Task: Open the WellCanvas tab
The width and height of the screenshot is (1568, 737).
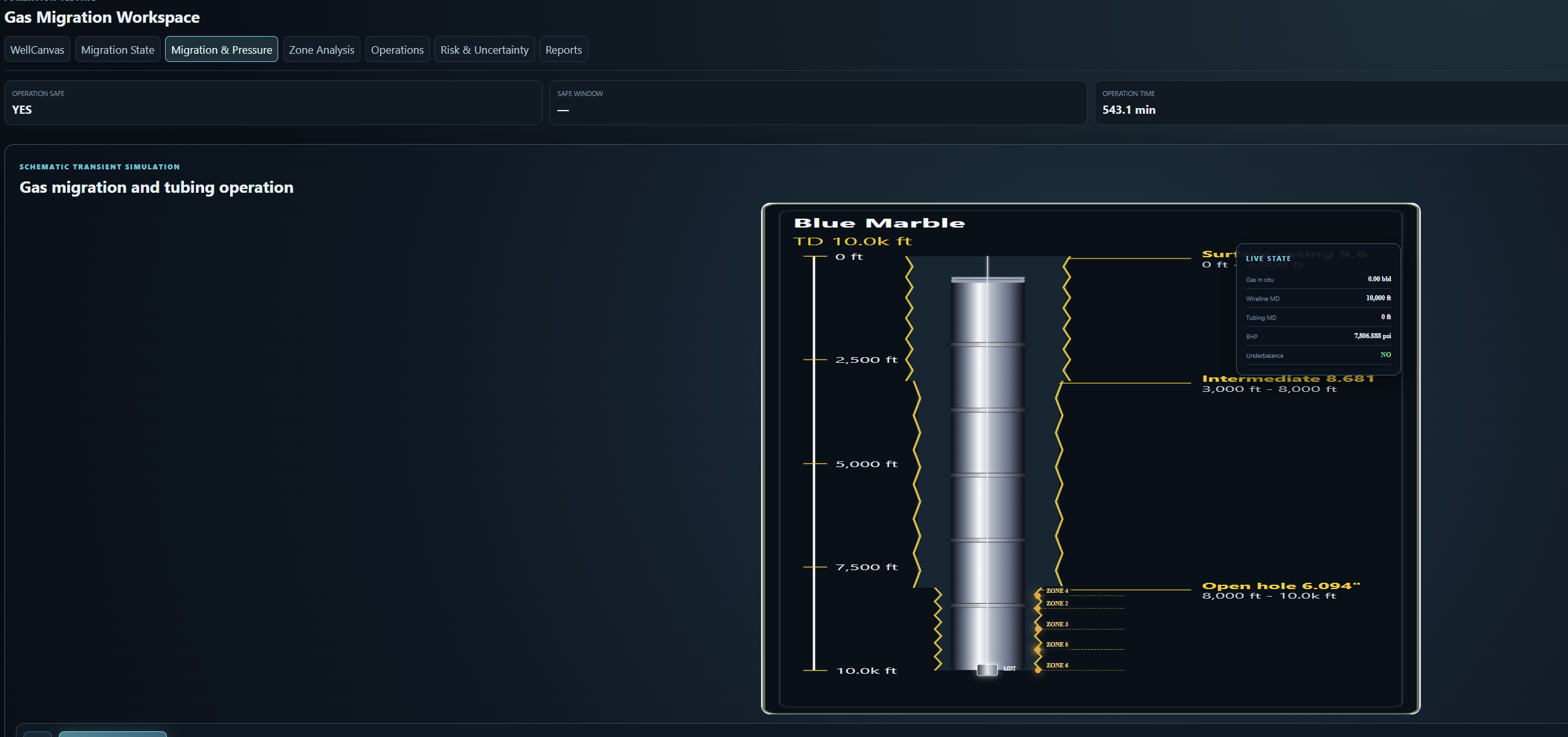Action: 37,50
